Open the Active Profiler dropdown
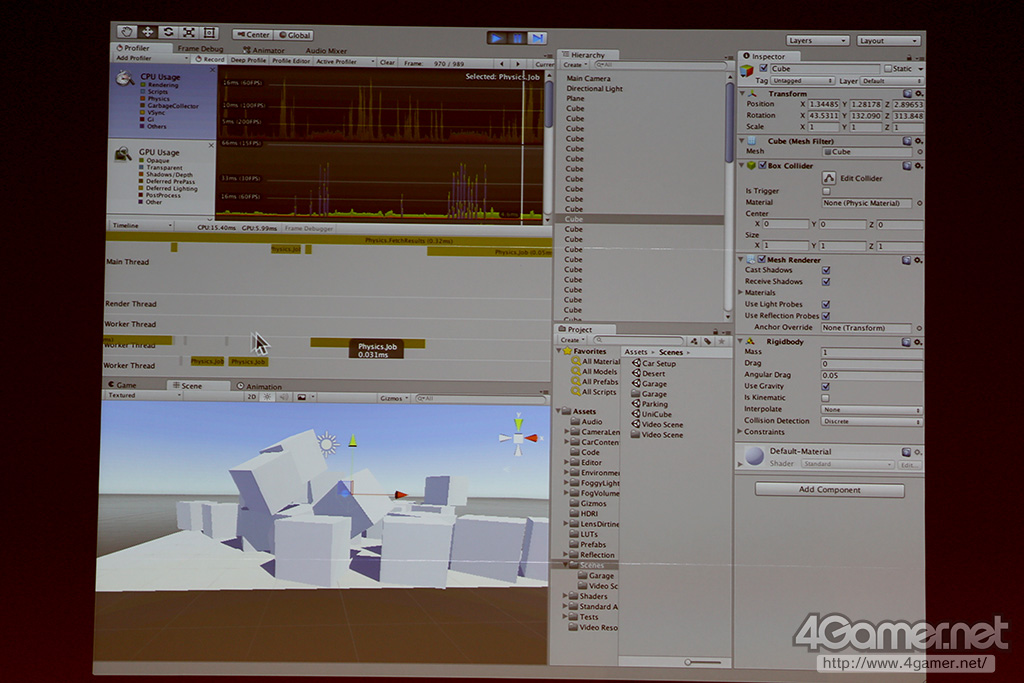The width and height of the screenshot is (1024, 683). tap(345, 61)
